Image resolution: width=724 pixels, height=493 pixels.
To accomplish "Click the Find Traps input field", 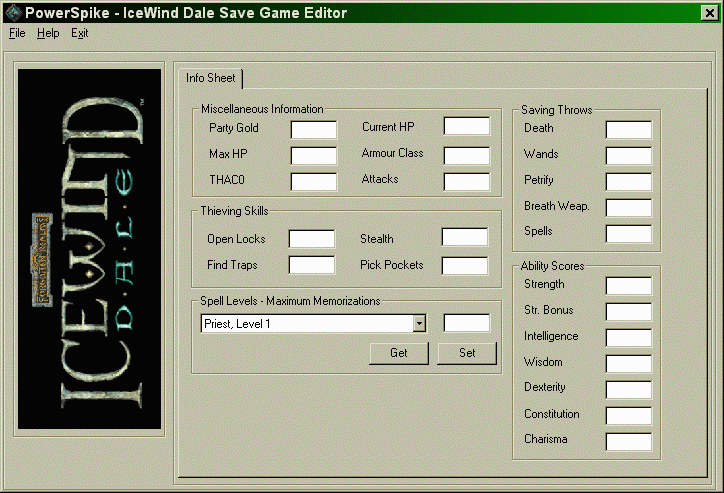I will tap(312, 265).
